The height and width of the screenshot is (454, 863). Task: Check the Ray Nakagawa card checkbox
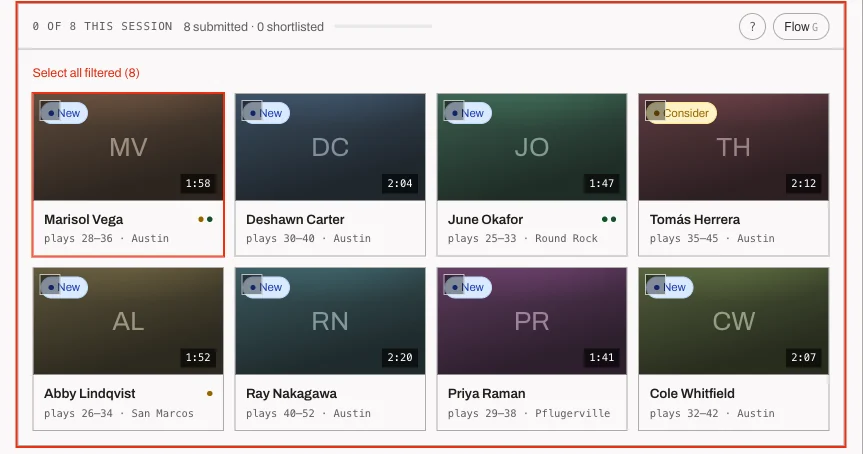coord(252,285)
